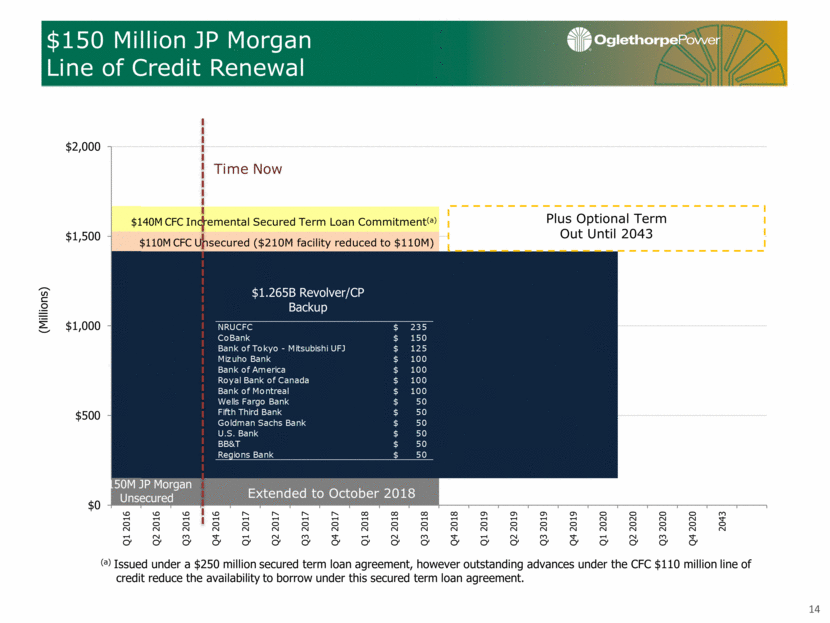Select the "2043" x-axis label
The height and width of the screenshot is (623, 830).
click(x=722, y=521)
